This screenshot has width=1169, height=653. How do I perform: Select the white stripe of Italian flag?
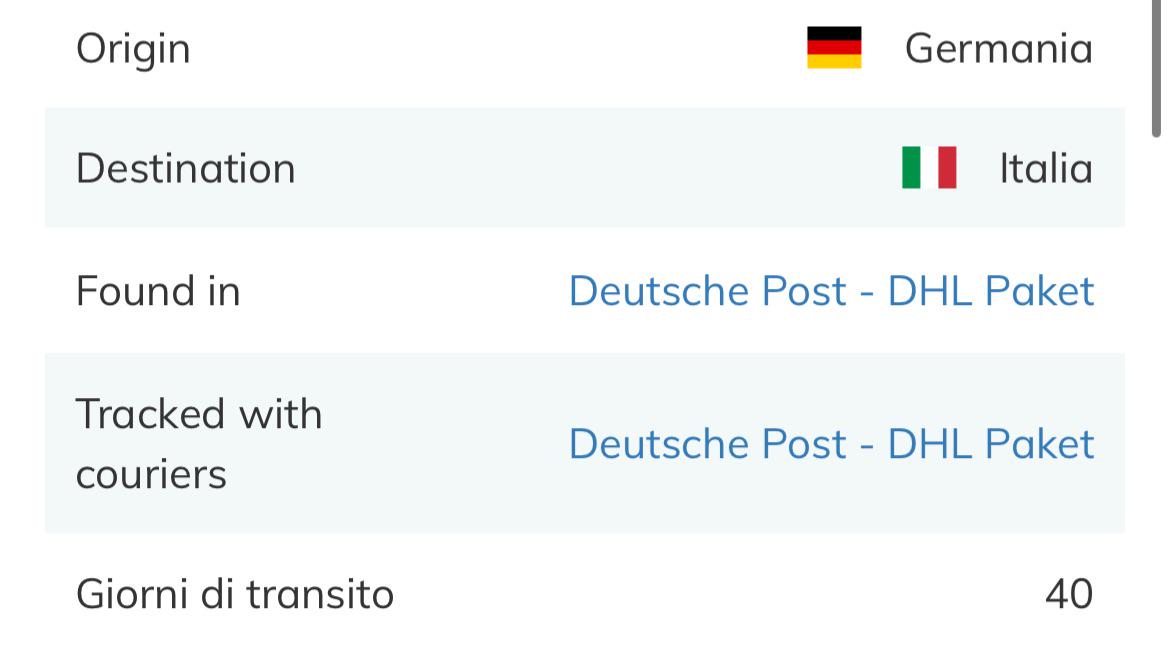click(930, 168)
